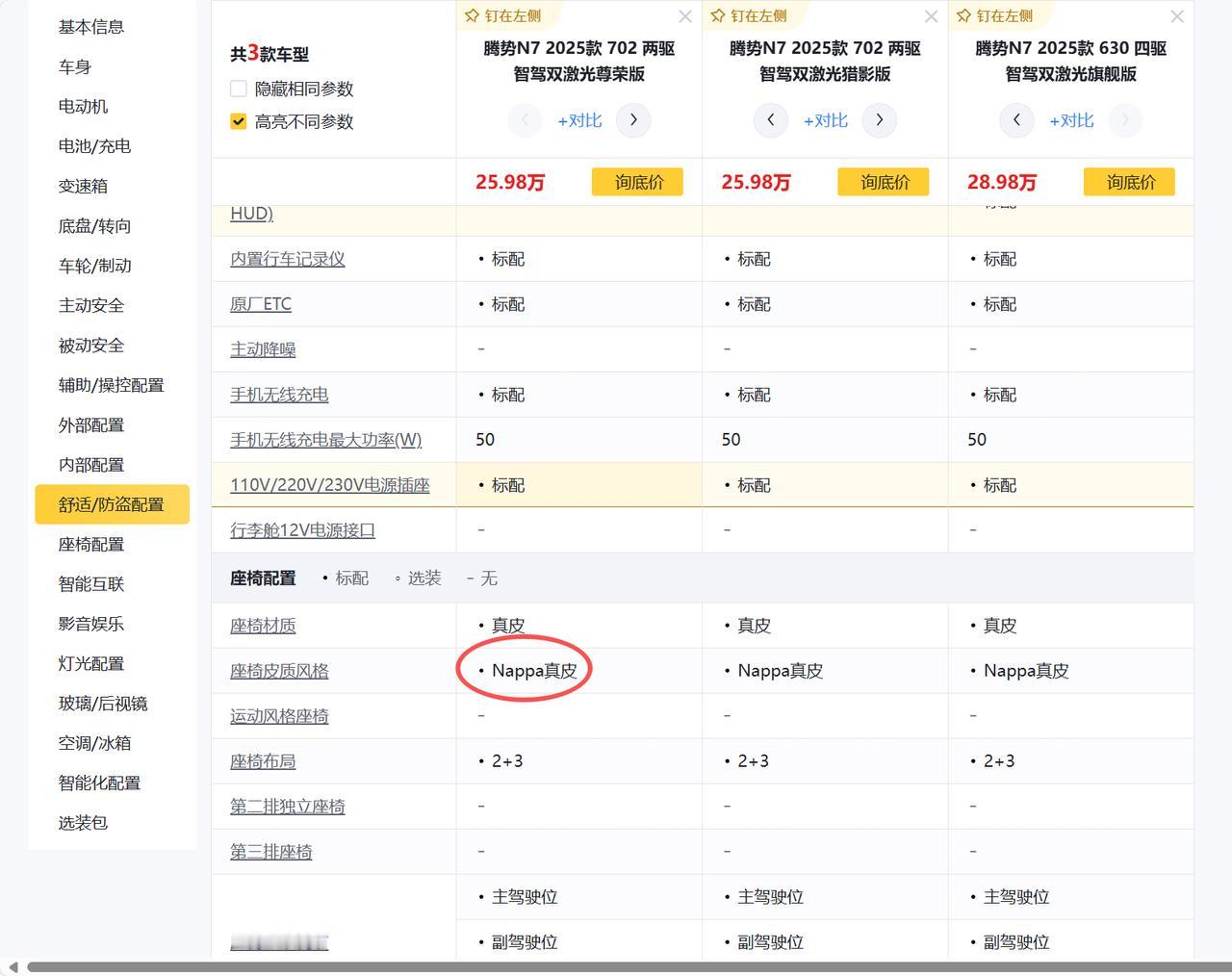Open the 空调/冰箱 section

94,743
